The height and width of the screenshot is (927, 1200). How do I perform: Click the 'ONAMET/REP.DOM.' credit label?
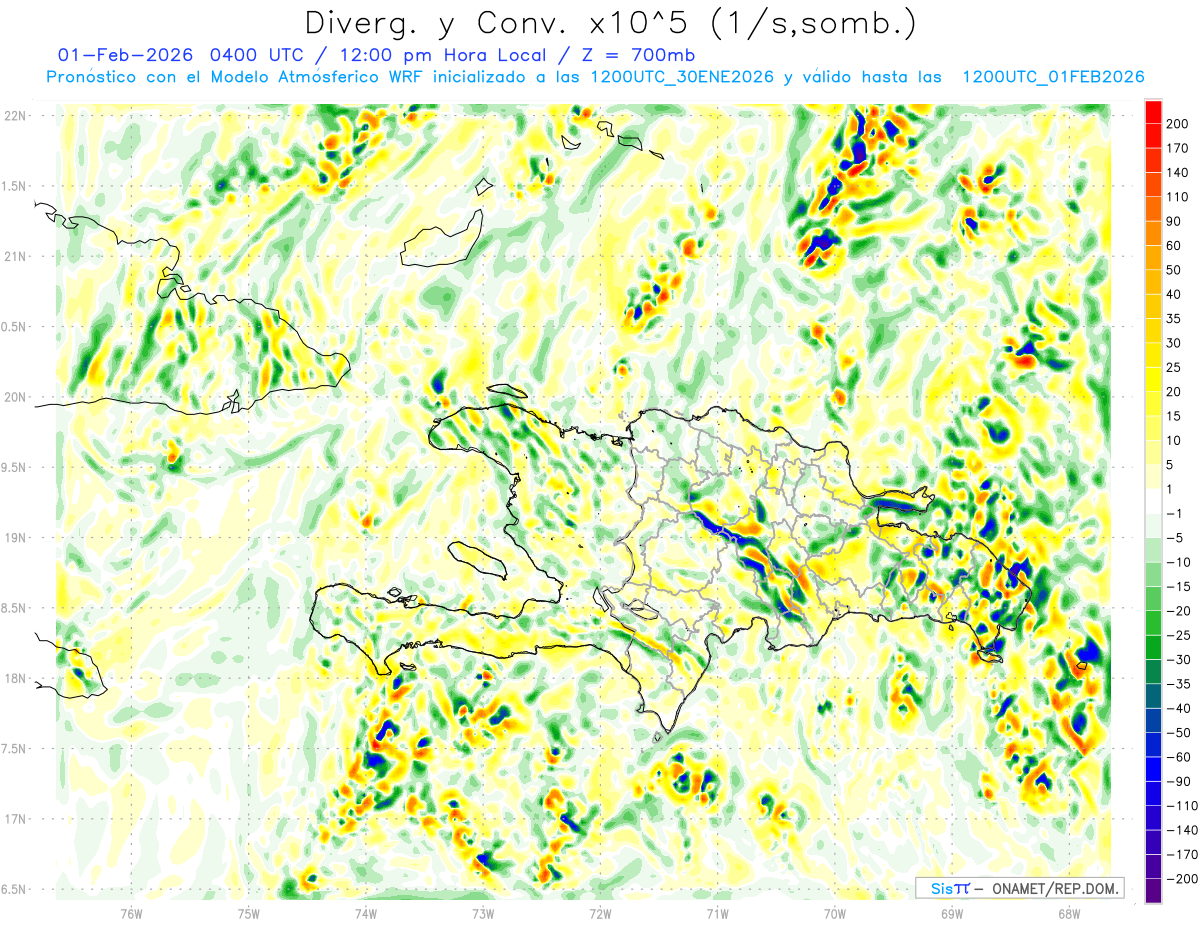(x=1056, y=888)
